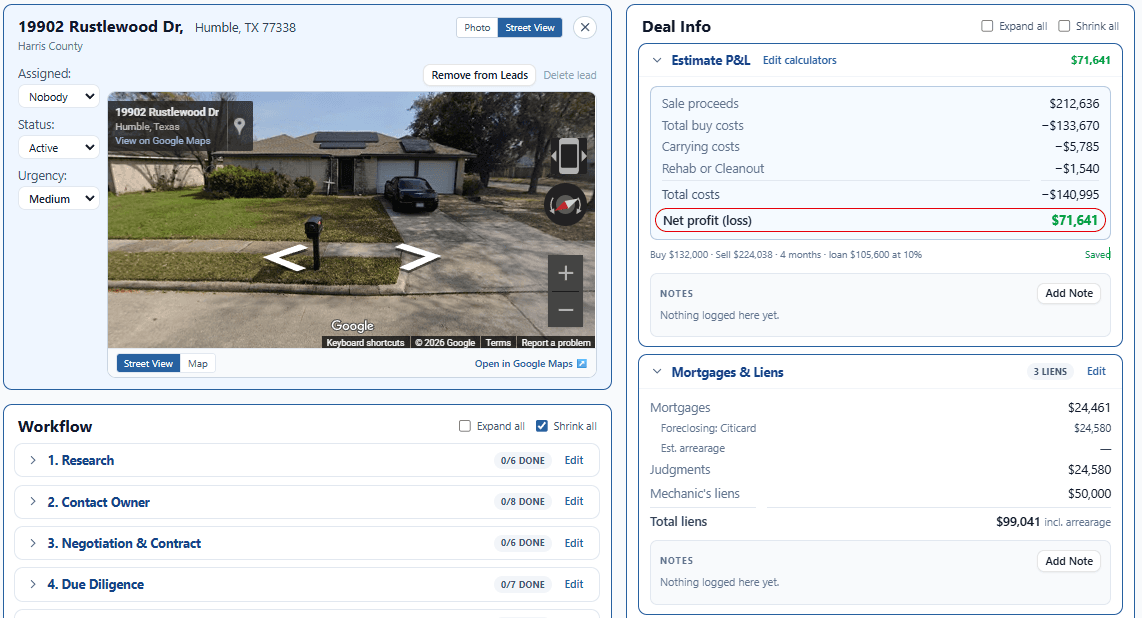Click the Delete lead link

pos(570,75)
